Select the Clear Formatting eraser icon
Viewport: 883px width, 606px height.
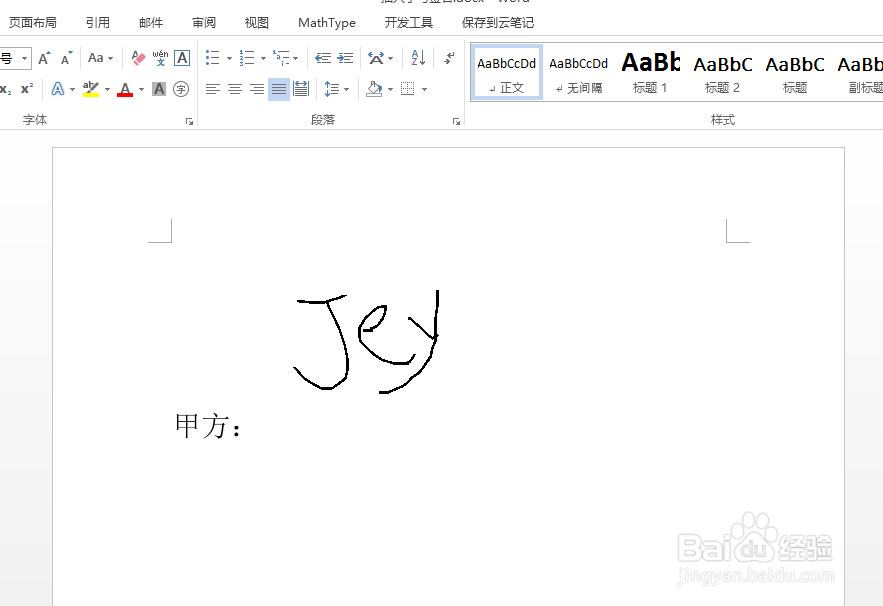pyautogui.click(x=137, y=58)
